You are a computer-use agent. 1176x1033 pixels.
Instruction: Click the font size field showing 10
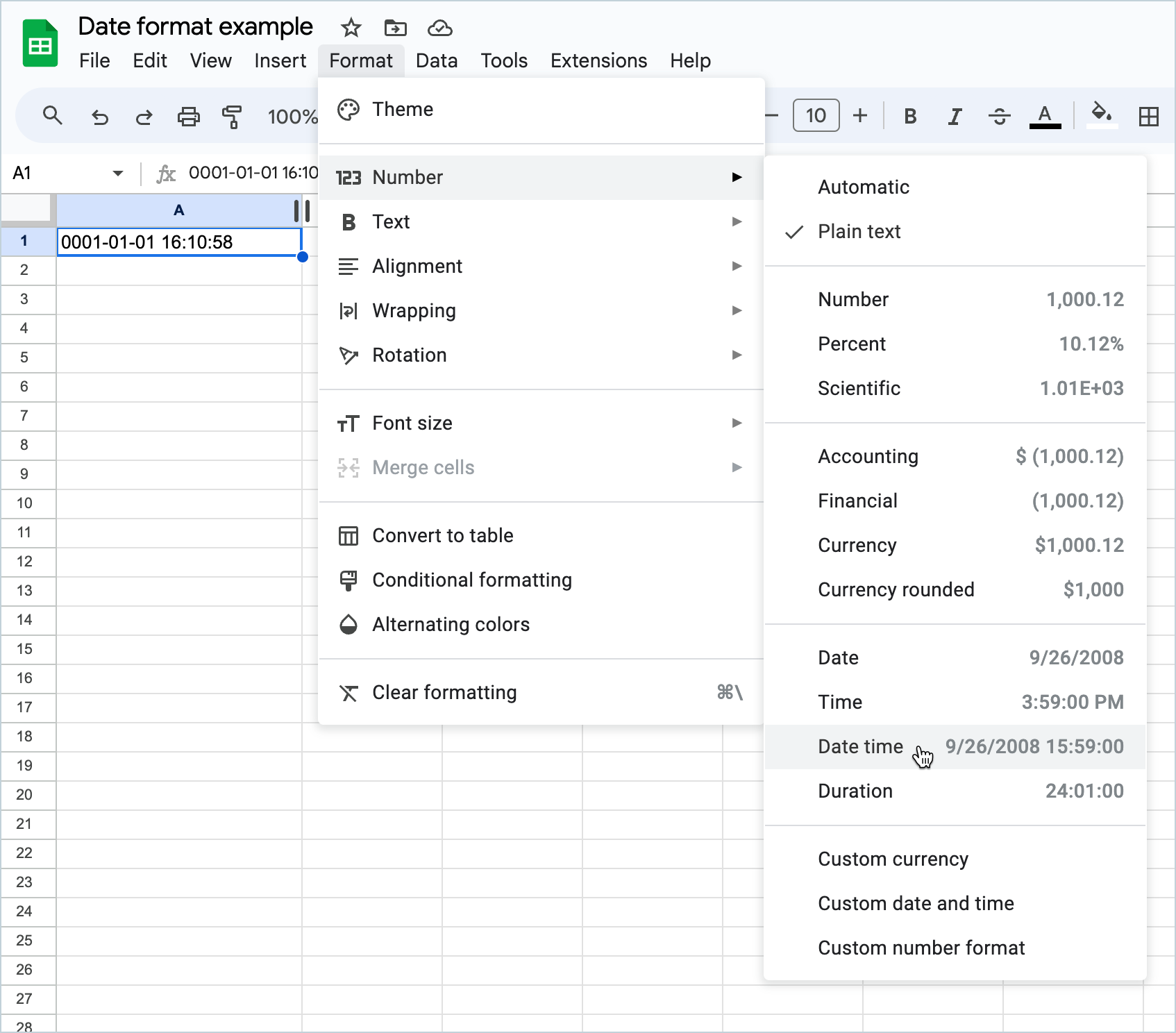click(x=816, y=115)
